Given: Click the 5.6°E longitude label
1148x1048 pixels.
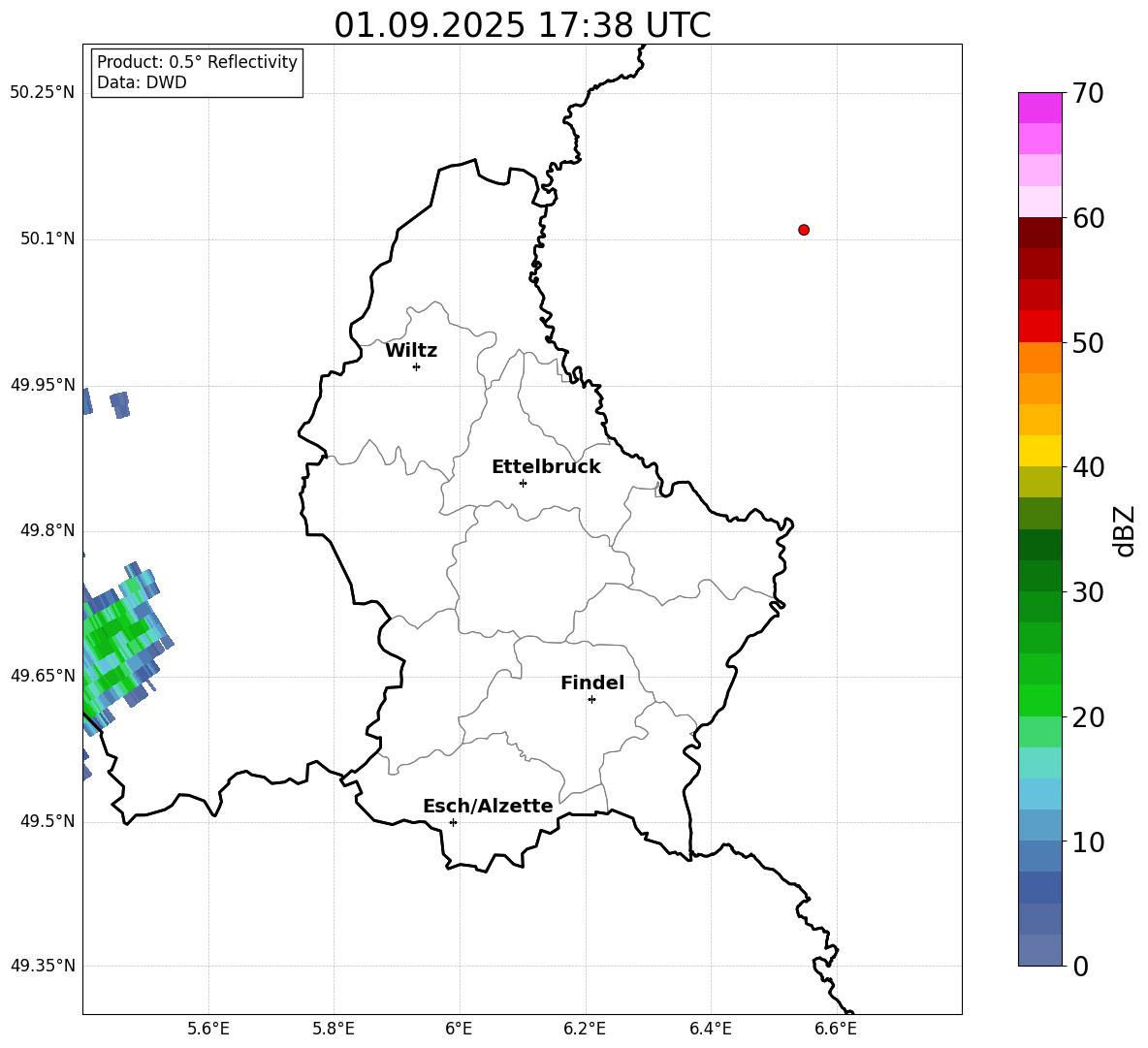Looking at the screenshot, I should point(208,1029).
